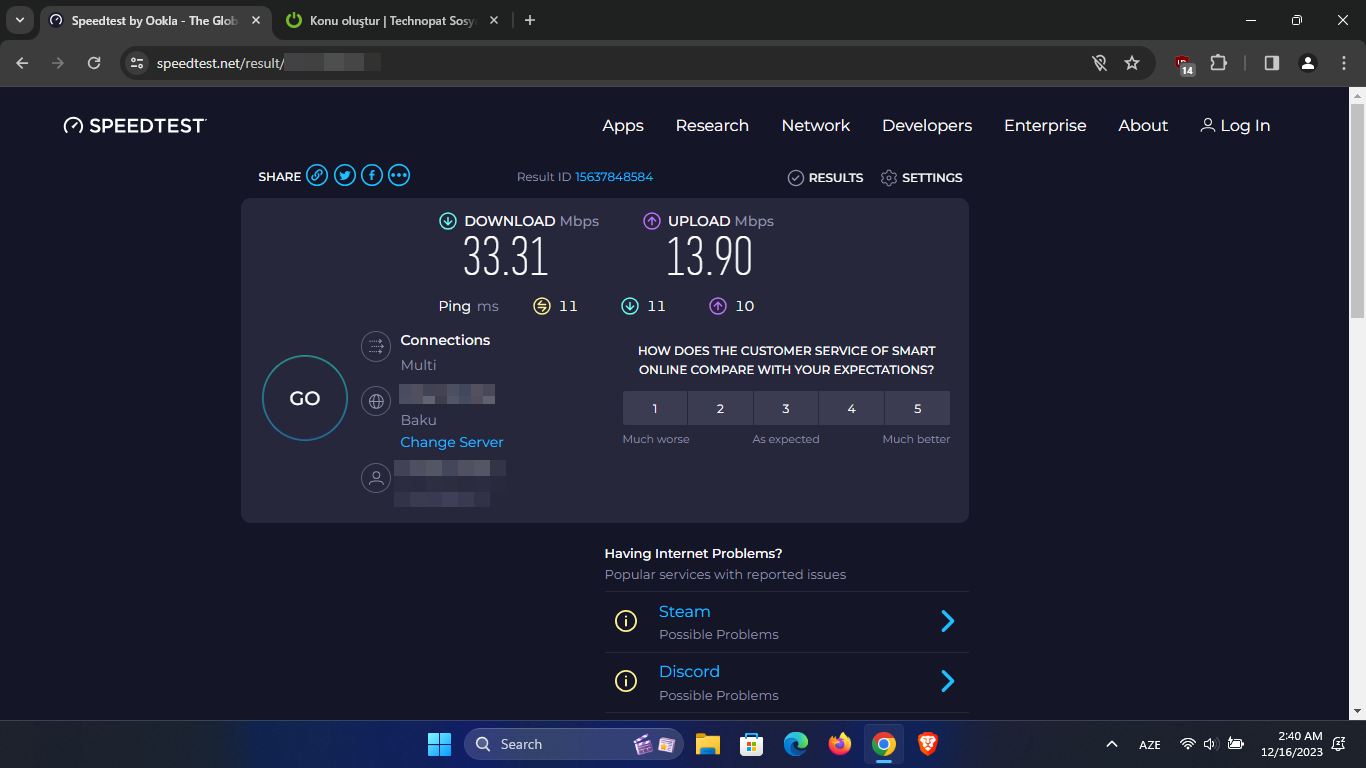Open a new browser tab
Image resolution: width=1366 pixels, height=768 pixels.
click(530, 20)
